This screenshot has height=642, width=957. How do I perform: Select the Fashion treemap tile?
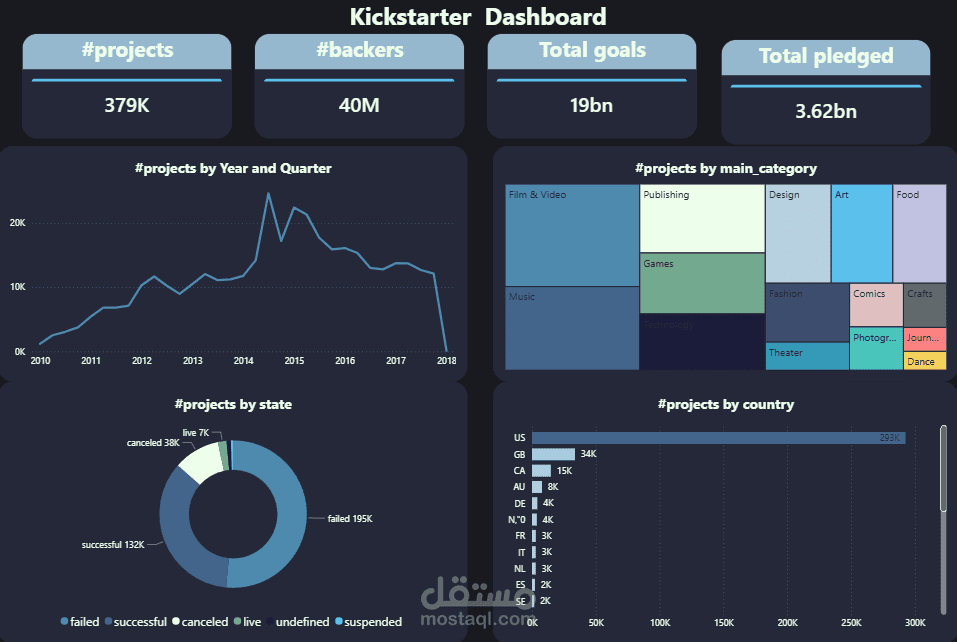click(807, 312)
